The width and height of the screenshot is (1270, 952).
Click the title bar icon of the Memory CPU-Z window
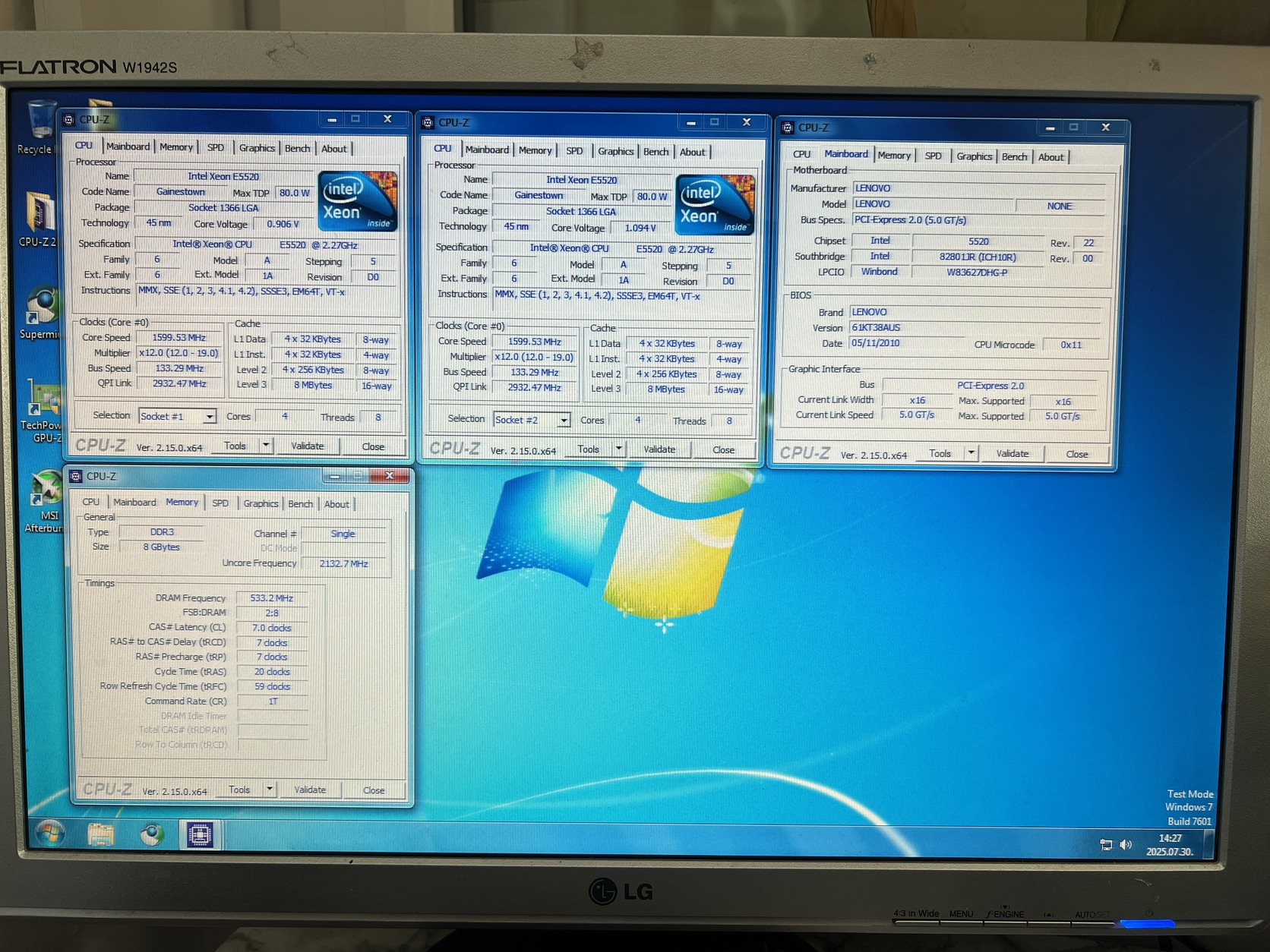pos(76,476)
